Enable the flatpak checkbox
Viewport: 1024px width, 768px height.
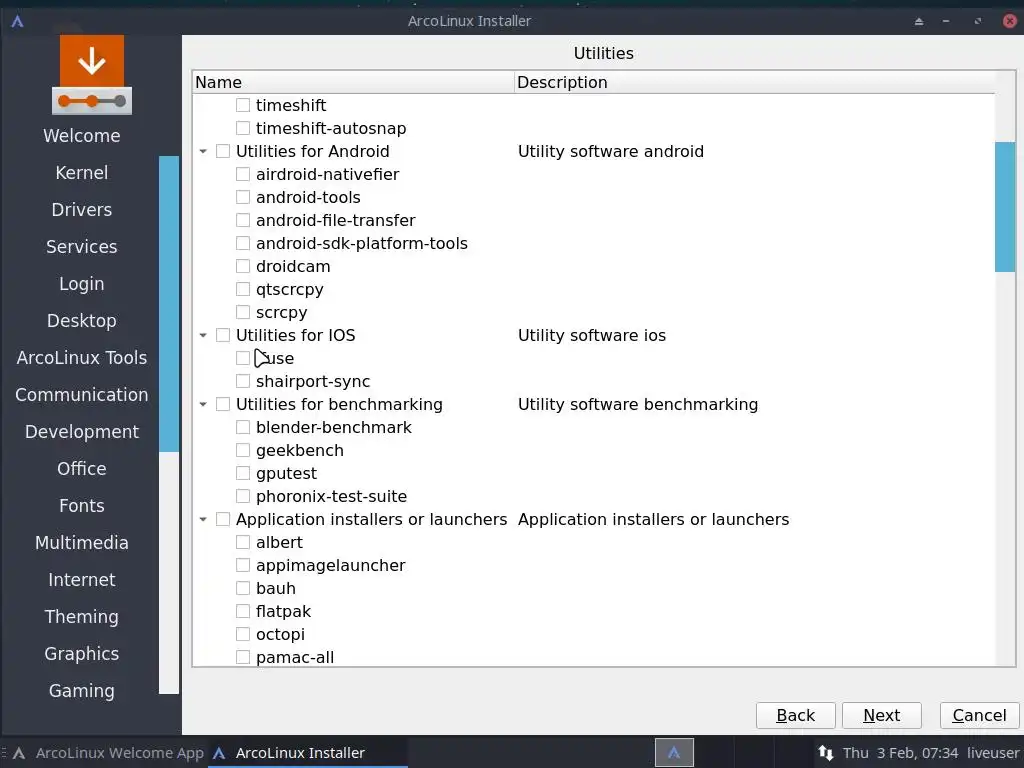point(243,611)
